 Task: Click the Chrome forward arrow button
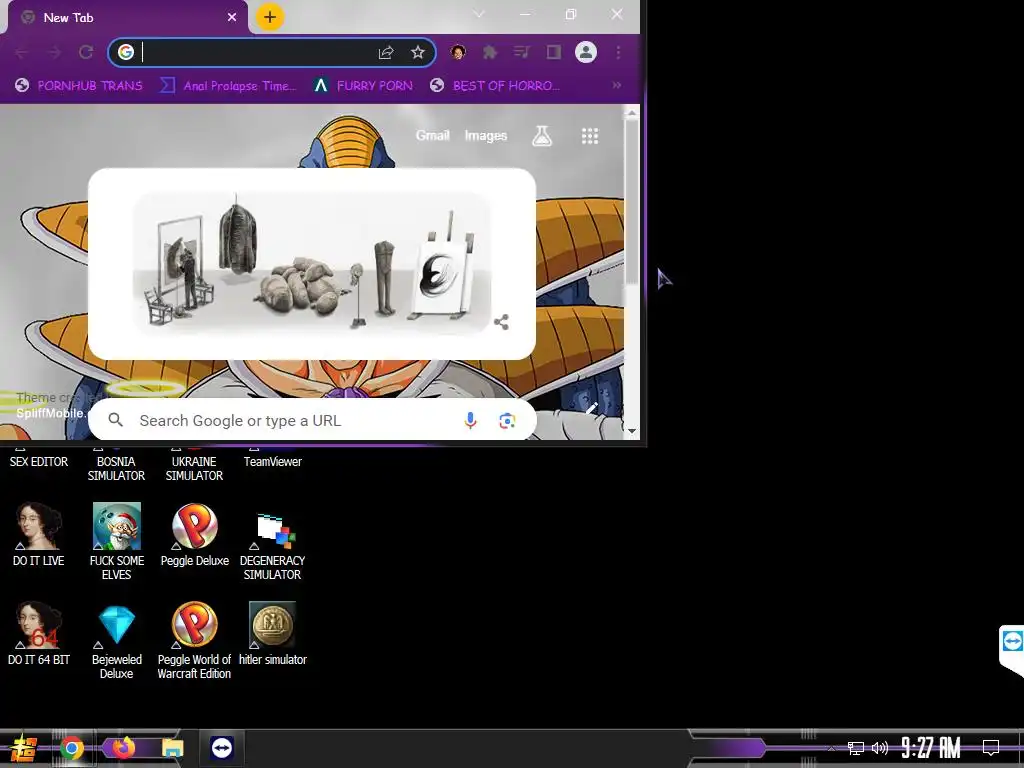pos(54,52)
